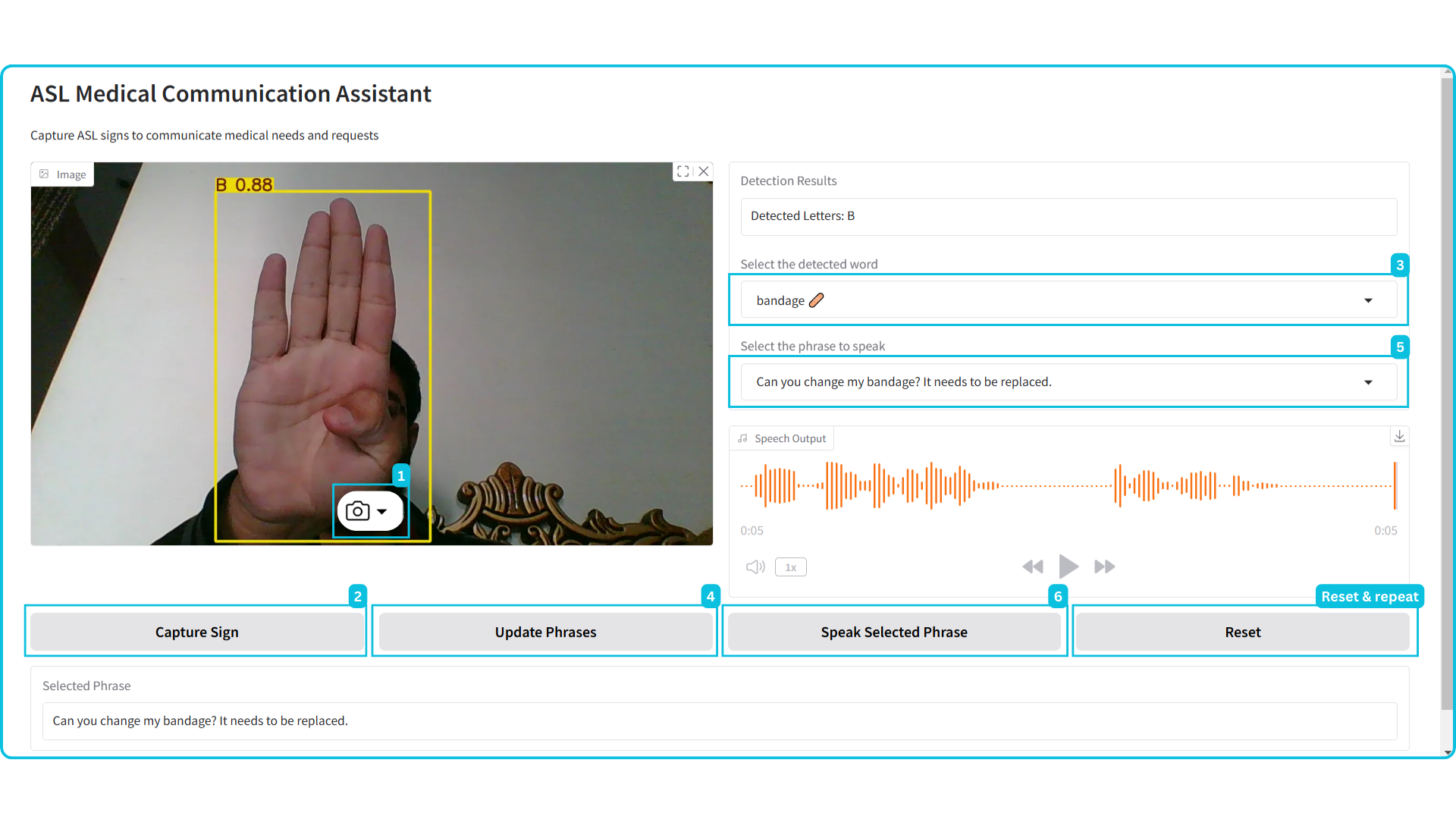Rewind the speech audio

[x=1032, y=566]
